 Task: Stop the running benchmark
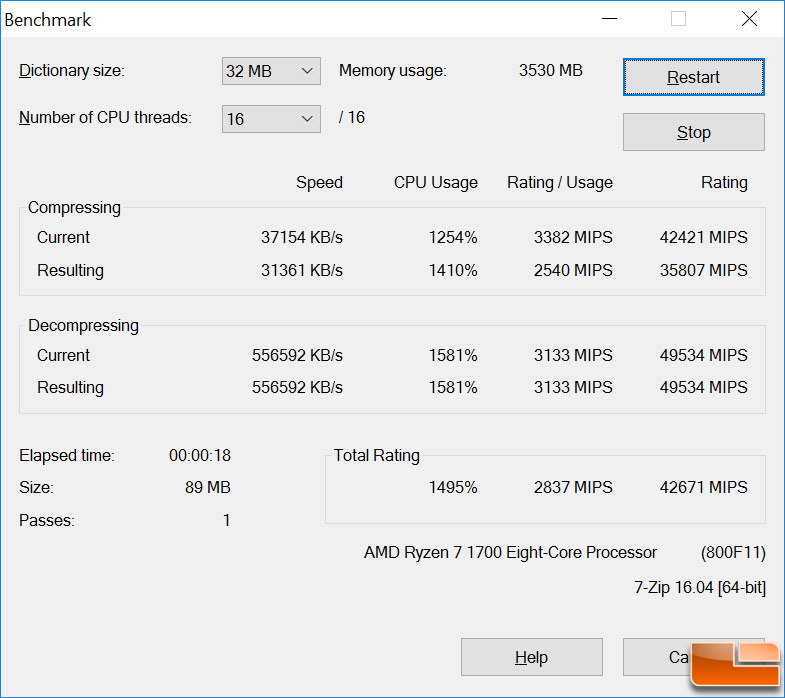tap(693, 132)
